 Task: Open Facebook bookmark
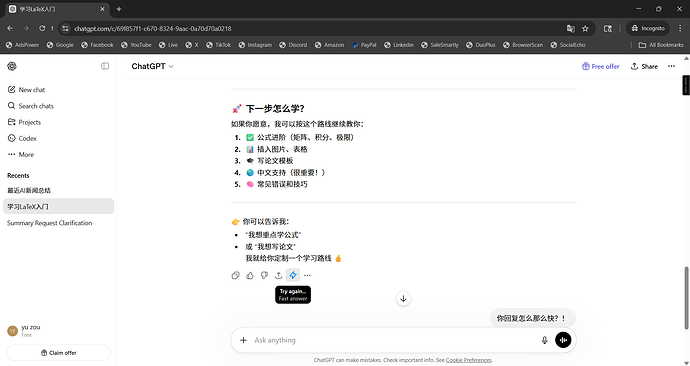click(x=97, y=45)
